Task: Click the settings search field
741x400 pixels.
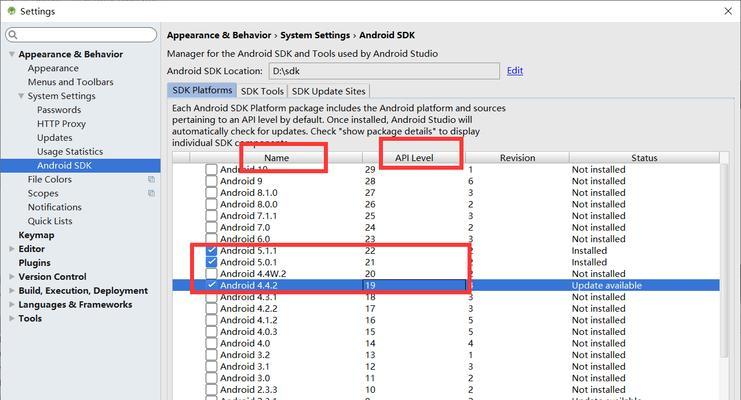Action: tap(81, 35)
